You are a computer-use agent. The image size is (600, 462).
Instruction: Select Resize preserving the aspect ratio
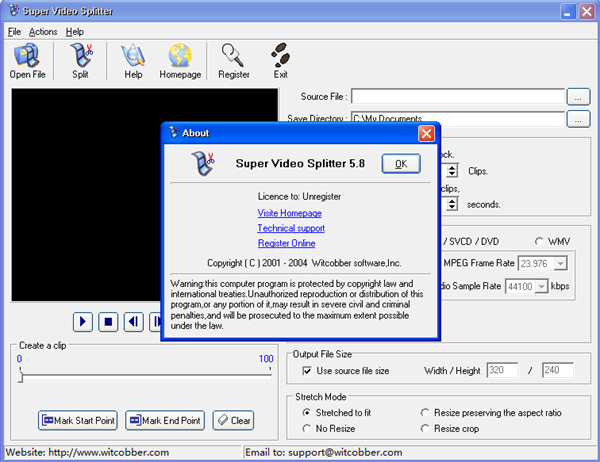coord(426,412)
